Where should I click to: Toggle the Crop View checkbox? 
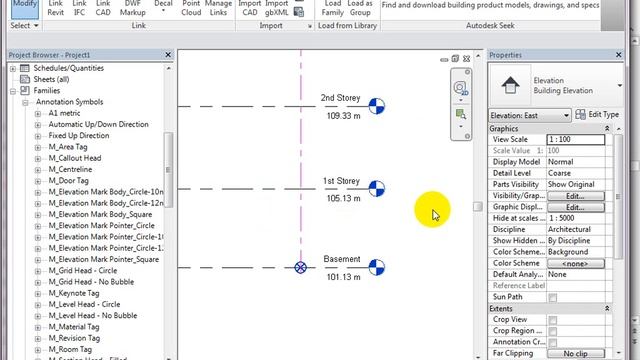[x=553, y=320]
